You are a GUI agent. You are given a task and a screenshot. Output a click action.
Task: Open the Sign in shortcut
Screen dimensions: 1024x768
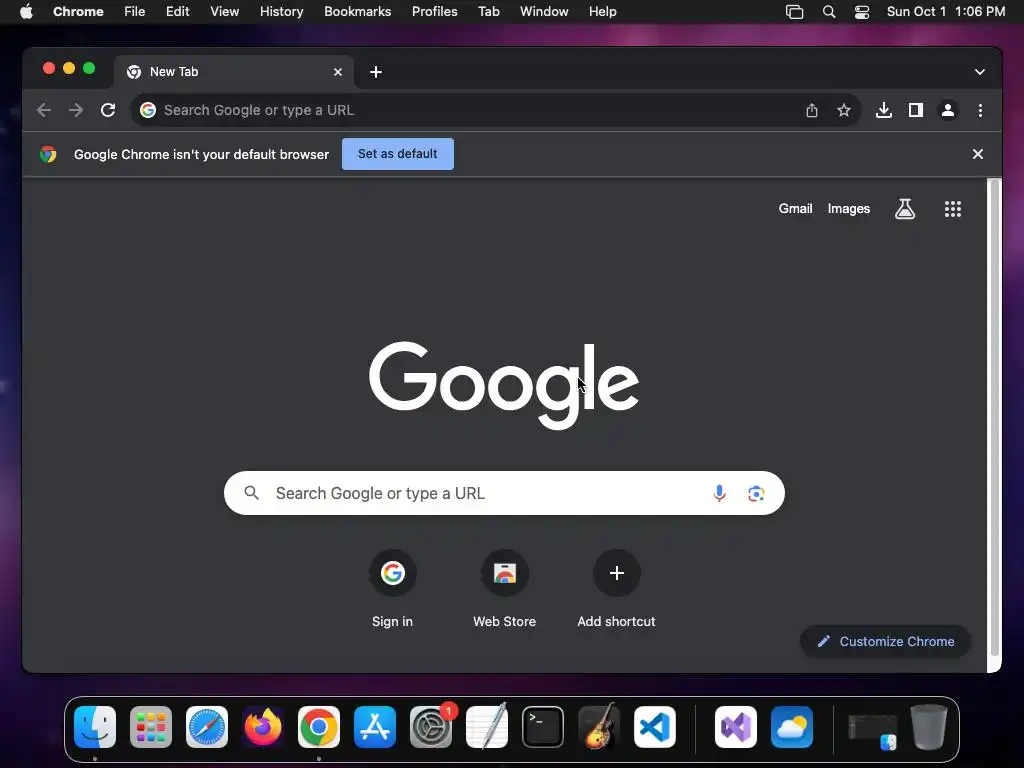click(392, 589)
